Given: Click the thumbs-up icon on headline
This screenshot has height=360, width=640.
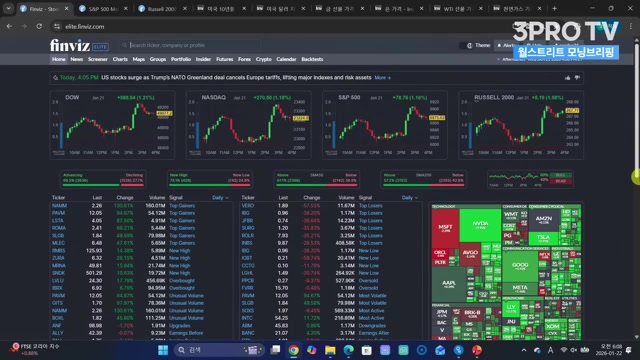Looking at the screenshot, I should (567, 78).
